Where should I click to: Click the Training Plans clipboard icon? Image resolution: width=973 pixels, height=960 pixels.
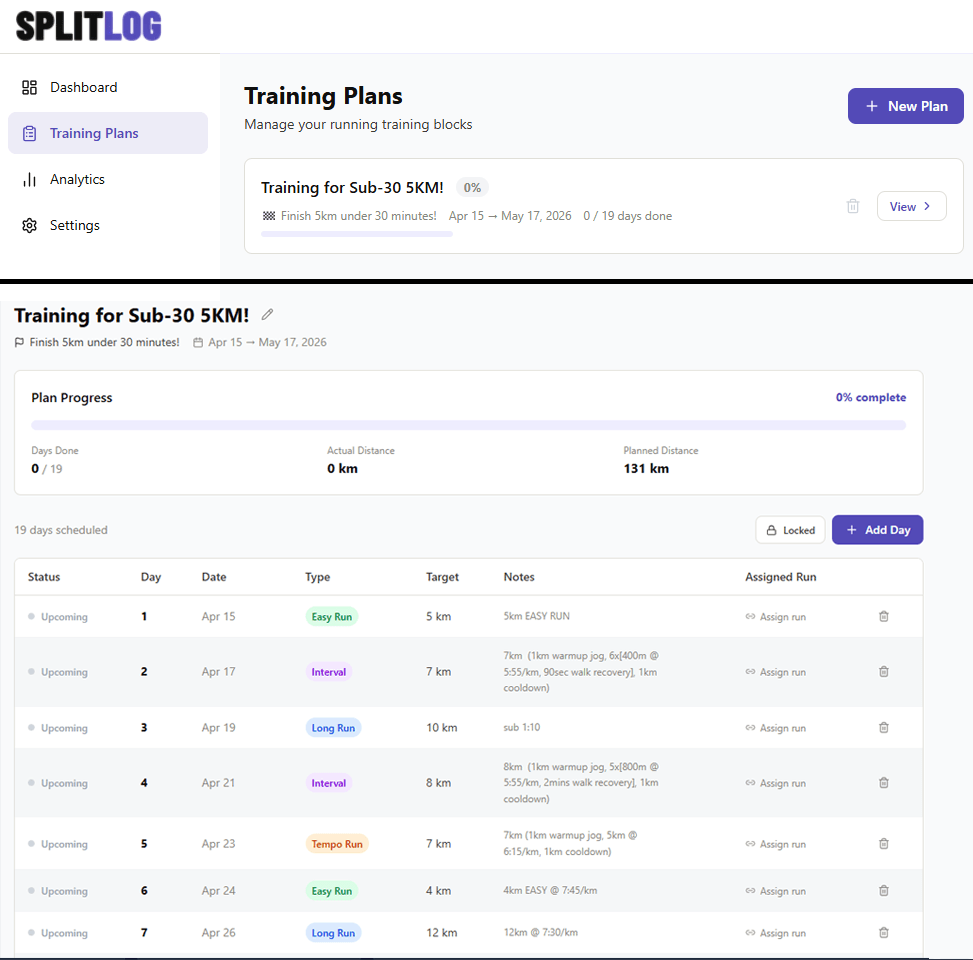click(29, 133)
